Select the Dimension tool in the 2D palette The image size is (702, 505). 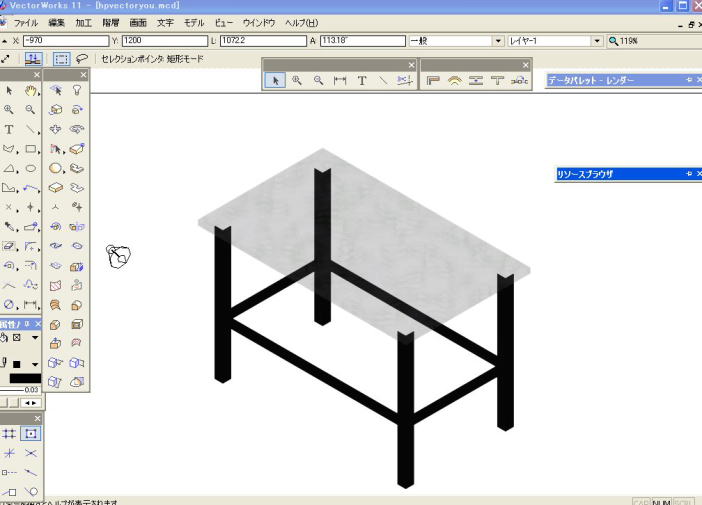(30, 305)
